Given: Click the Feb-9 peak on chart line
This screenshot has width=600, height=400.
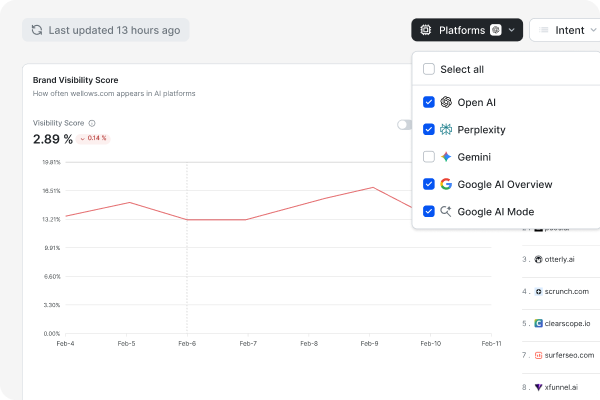Looking at the screenshot, I should pos(373,188).
